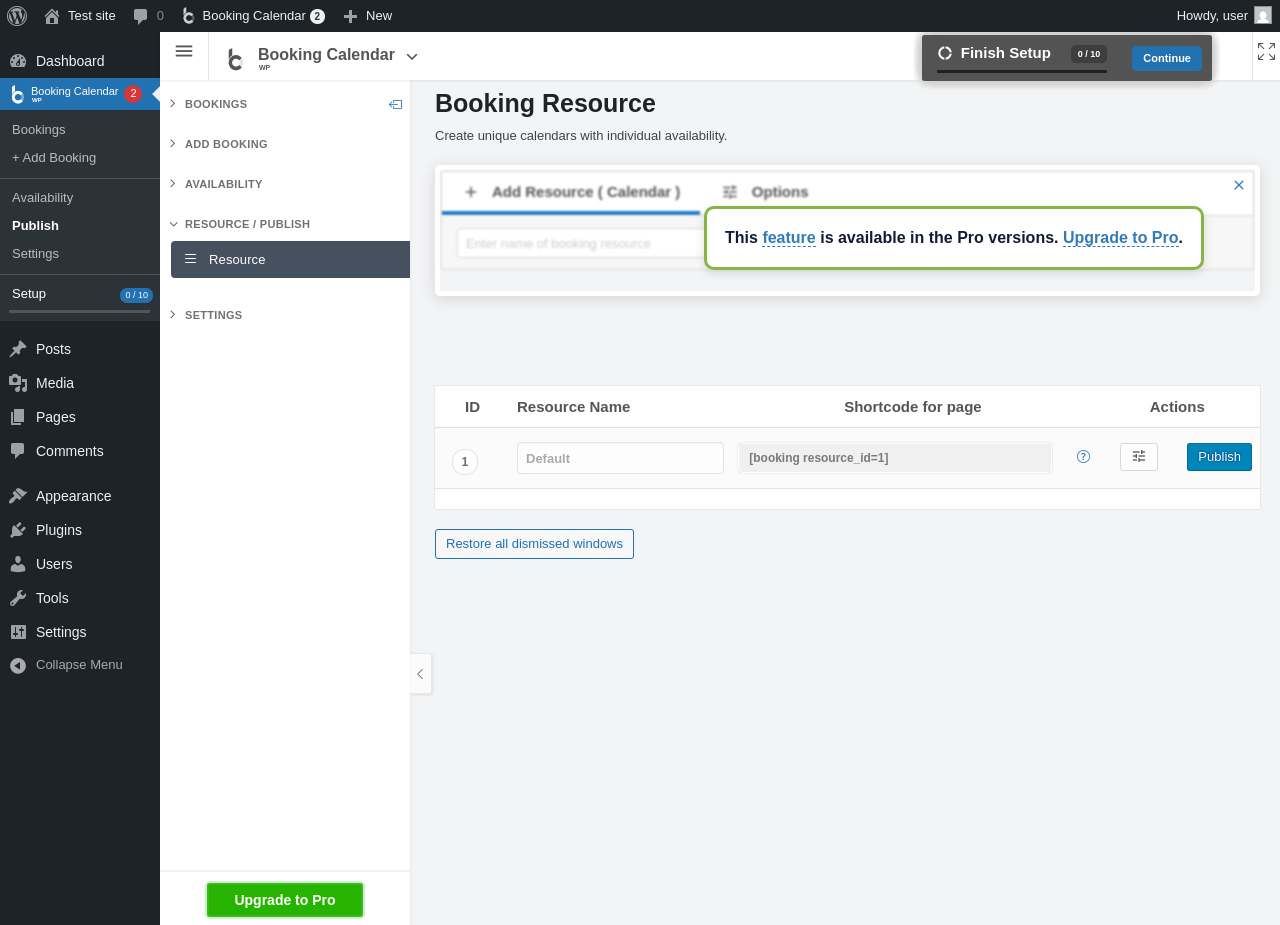Toggle fullscreen mode icon at top right
Viewport: 1280px width, 925px height.
coord(1266,52)
